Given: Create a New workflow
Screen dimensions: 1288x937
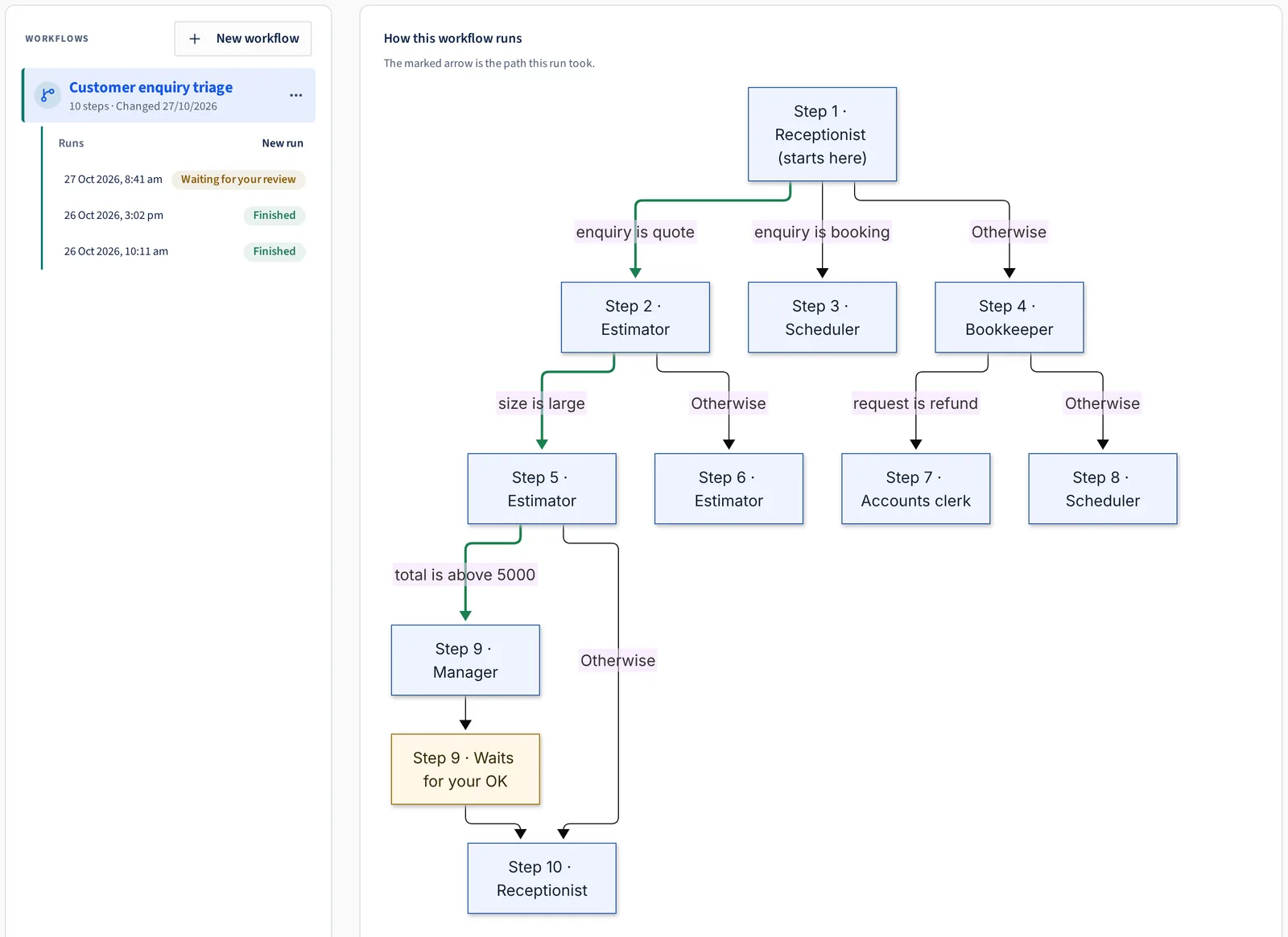Looking at the screenshot, I should pyautogui.click(x=243, y=39).
